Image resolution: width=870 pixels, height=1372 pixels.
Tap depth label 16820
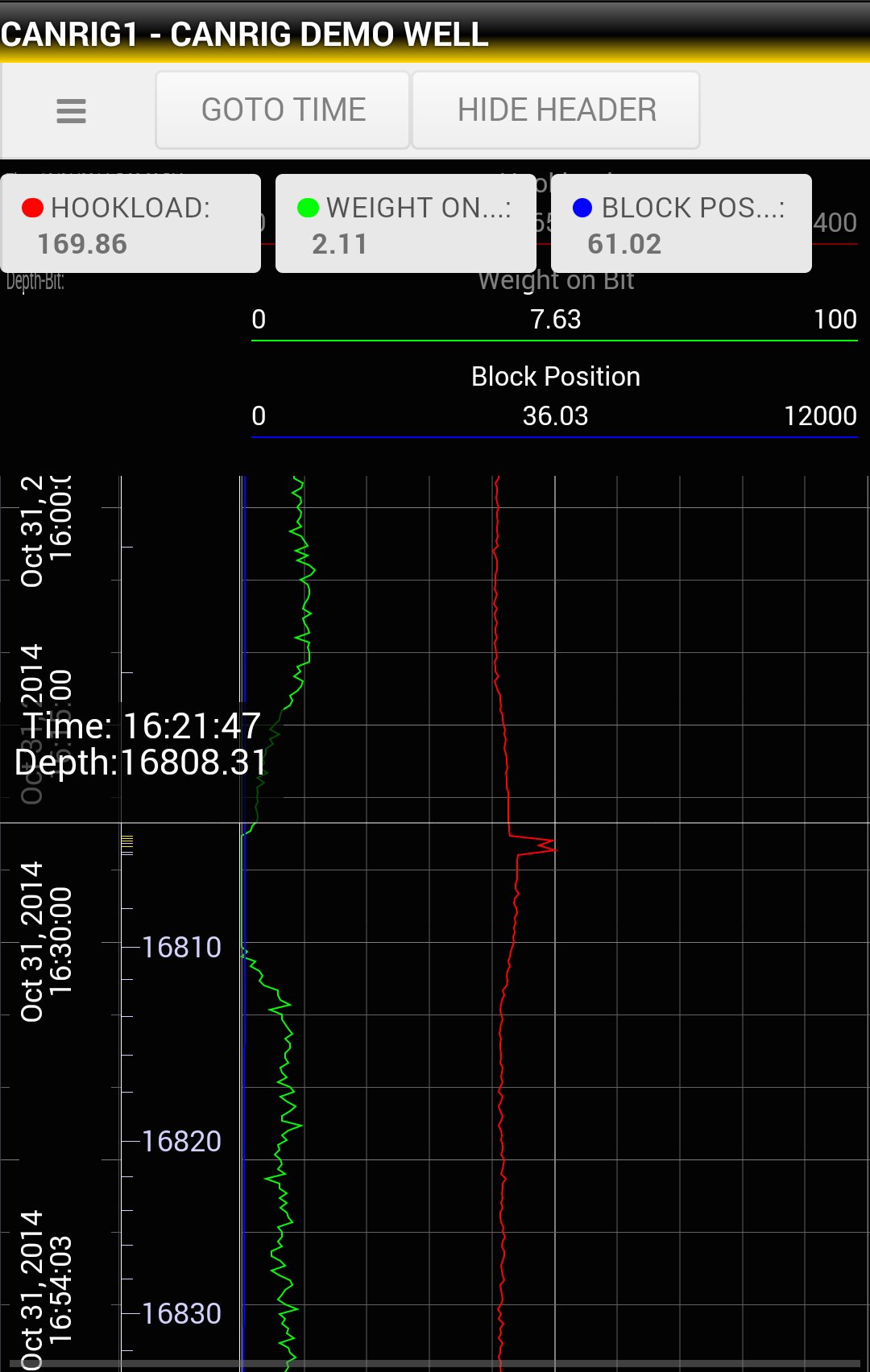pos(181,1142)
